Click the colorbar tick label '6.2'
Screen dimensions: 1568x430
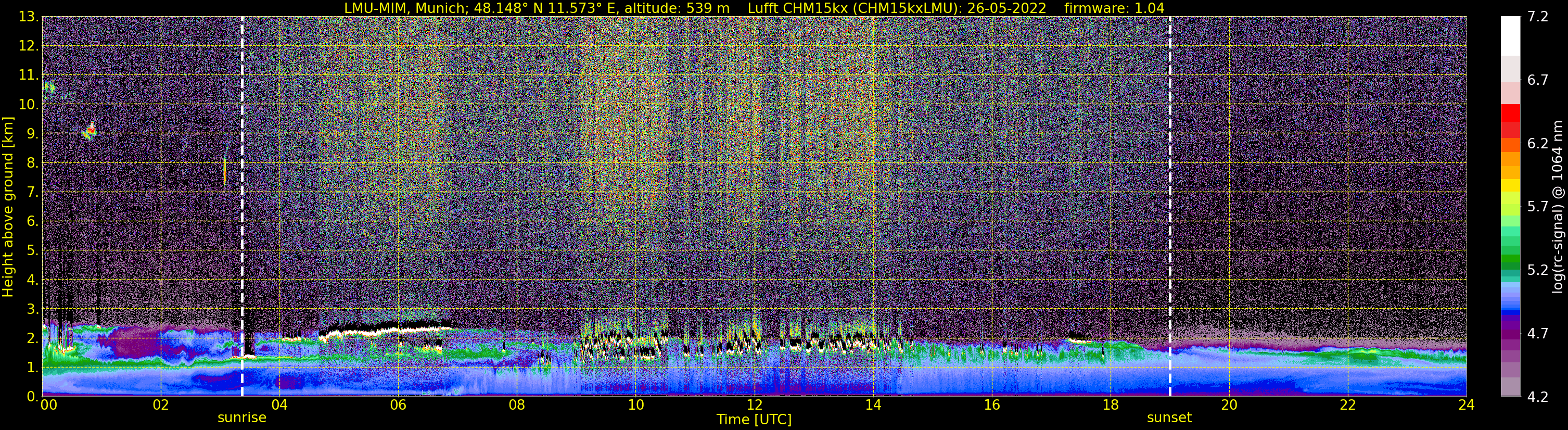[x=1538, y=144]
